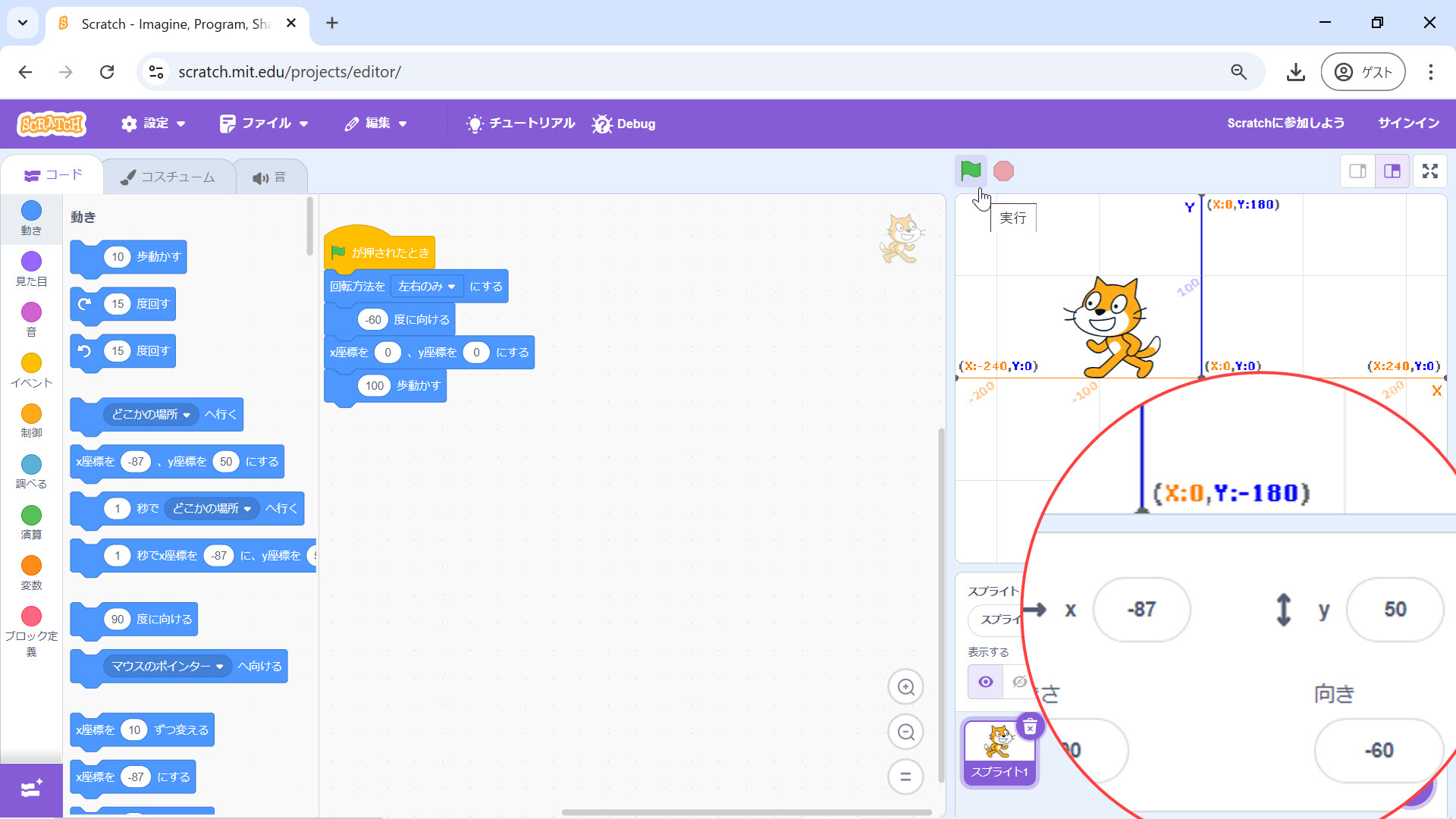The height and width of the screenshot is (819, 1456).
Task: Enter full screen stage mode
Action: pyautogui.click(x=1429, y=171)
